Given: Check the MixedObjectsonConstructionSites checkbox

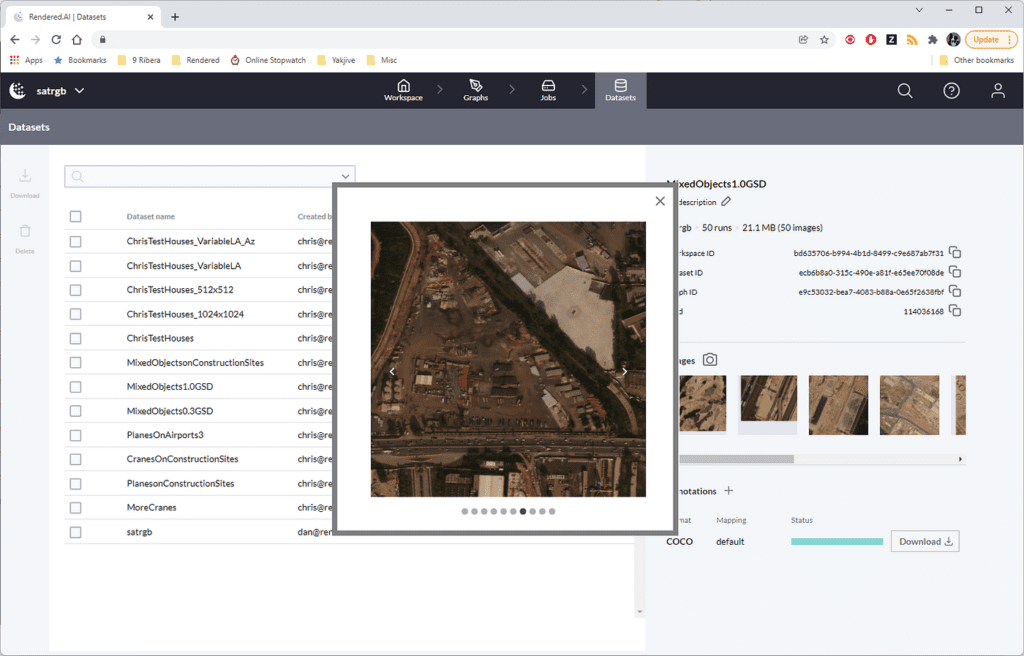Looking at the screenshot, I should pyautogui.click(x=76, y=363).
